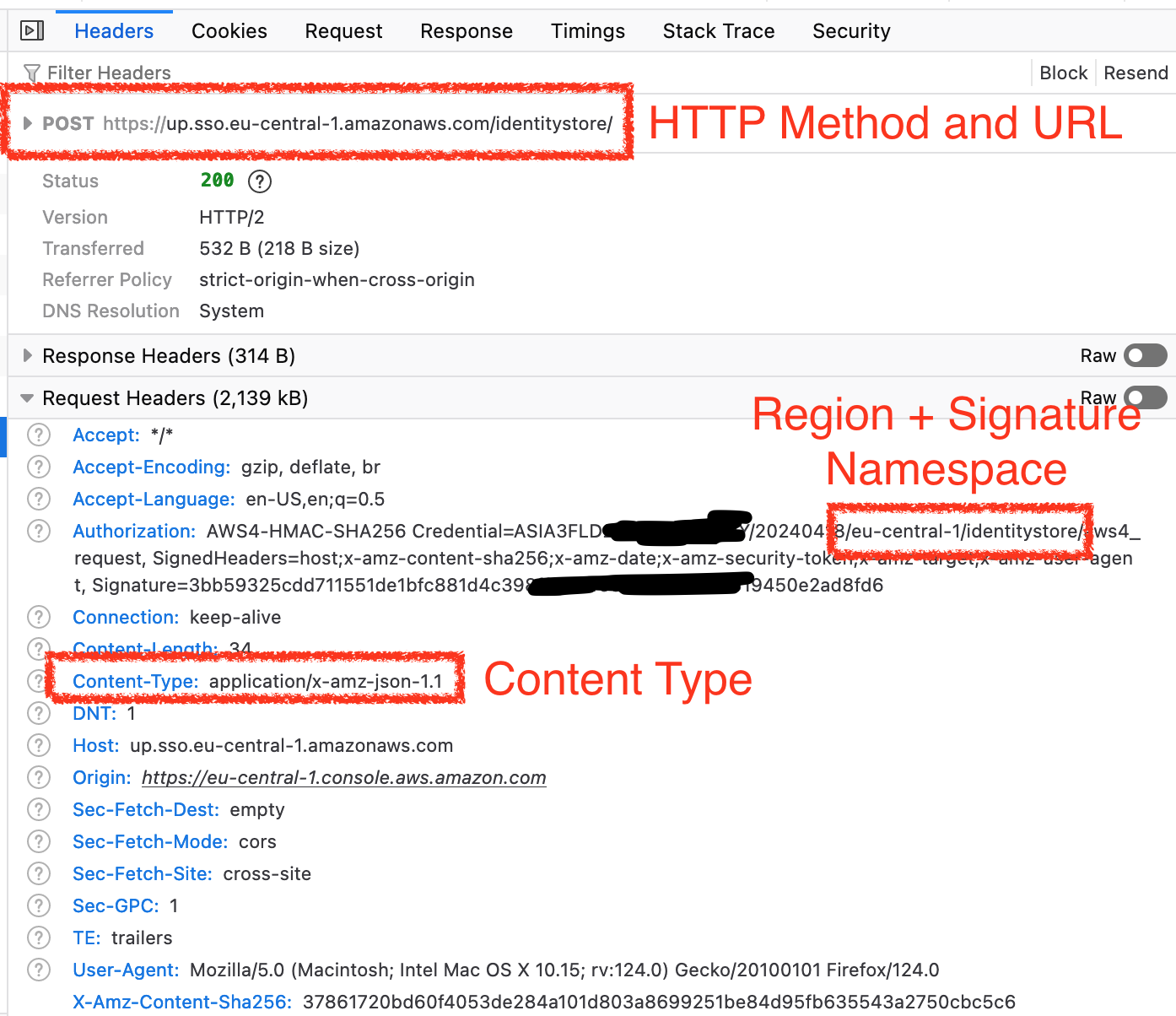Click the help icon beside TE header
The height and width of the screenshot is (1016, 1176).
39,938
